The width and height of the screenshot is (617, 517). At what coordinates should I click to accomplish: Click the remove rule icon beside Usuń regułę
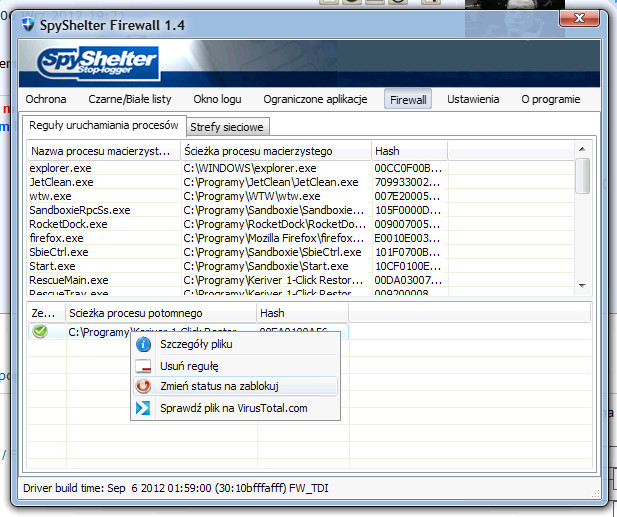point(143,366)
